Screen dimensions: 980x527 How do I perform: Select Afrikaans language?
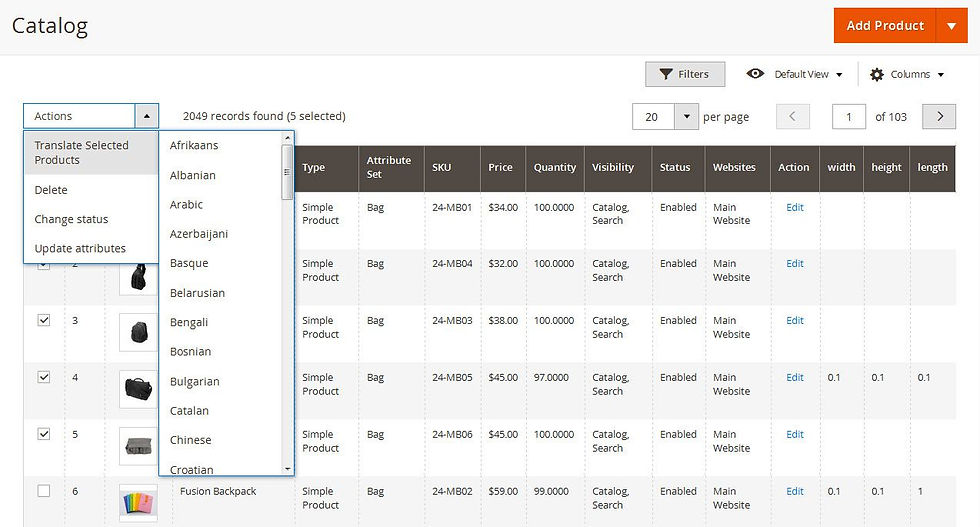click(194, 145)
